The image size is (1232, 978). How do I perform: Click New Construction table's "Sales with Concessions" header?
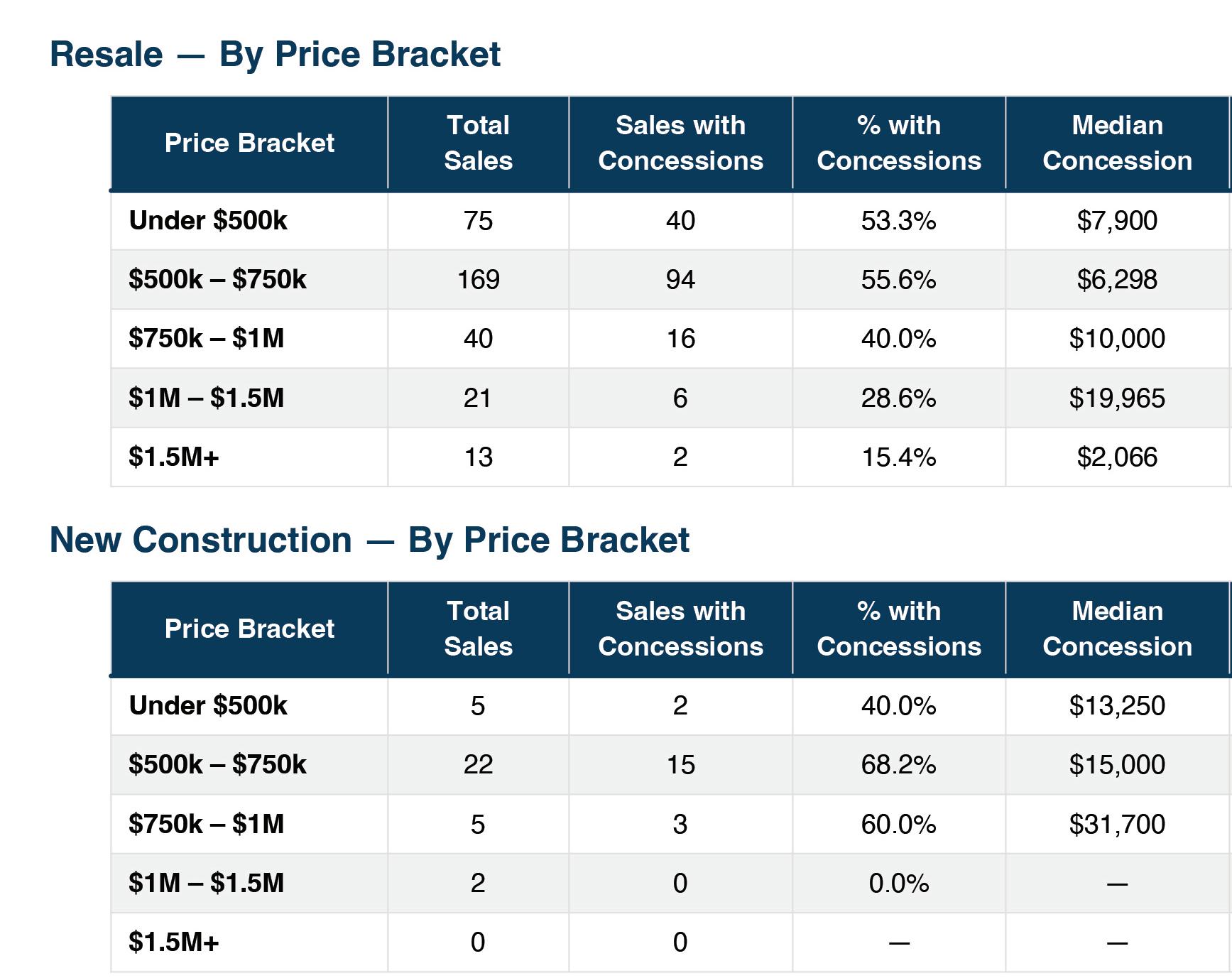[680, 629]
